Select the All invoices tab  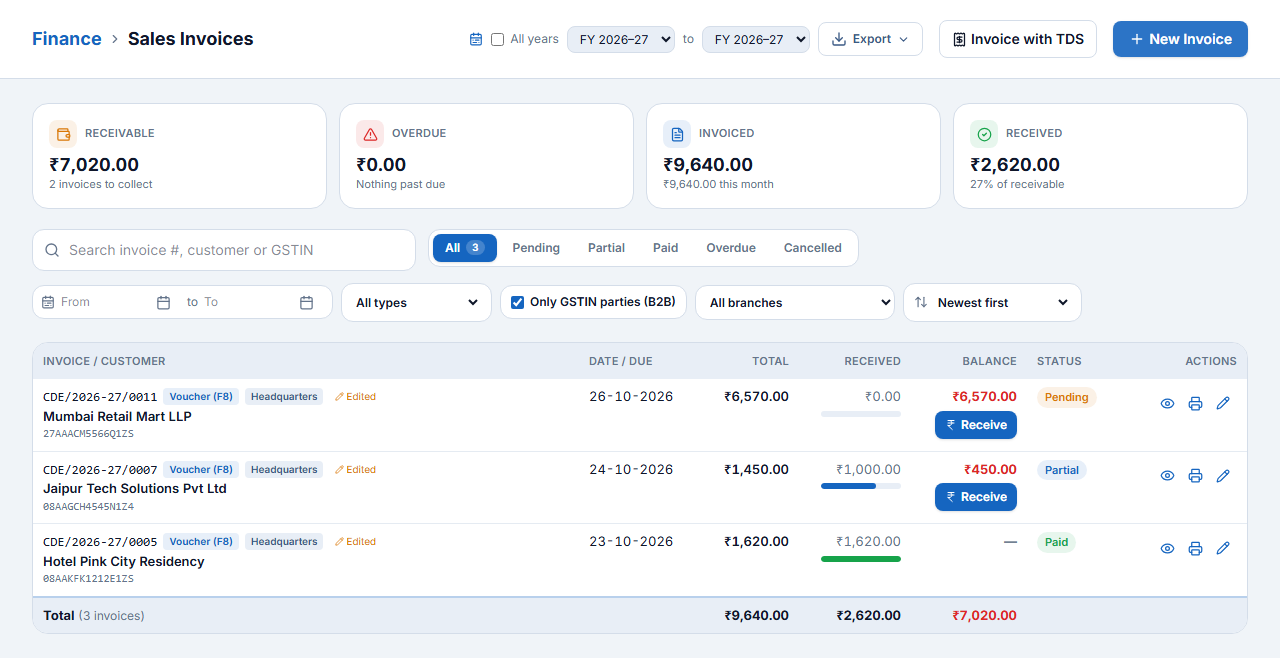465,248
